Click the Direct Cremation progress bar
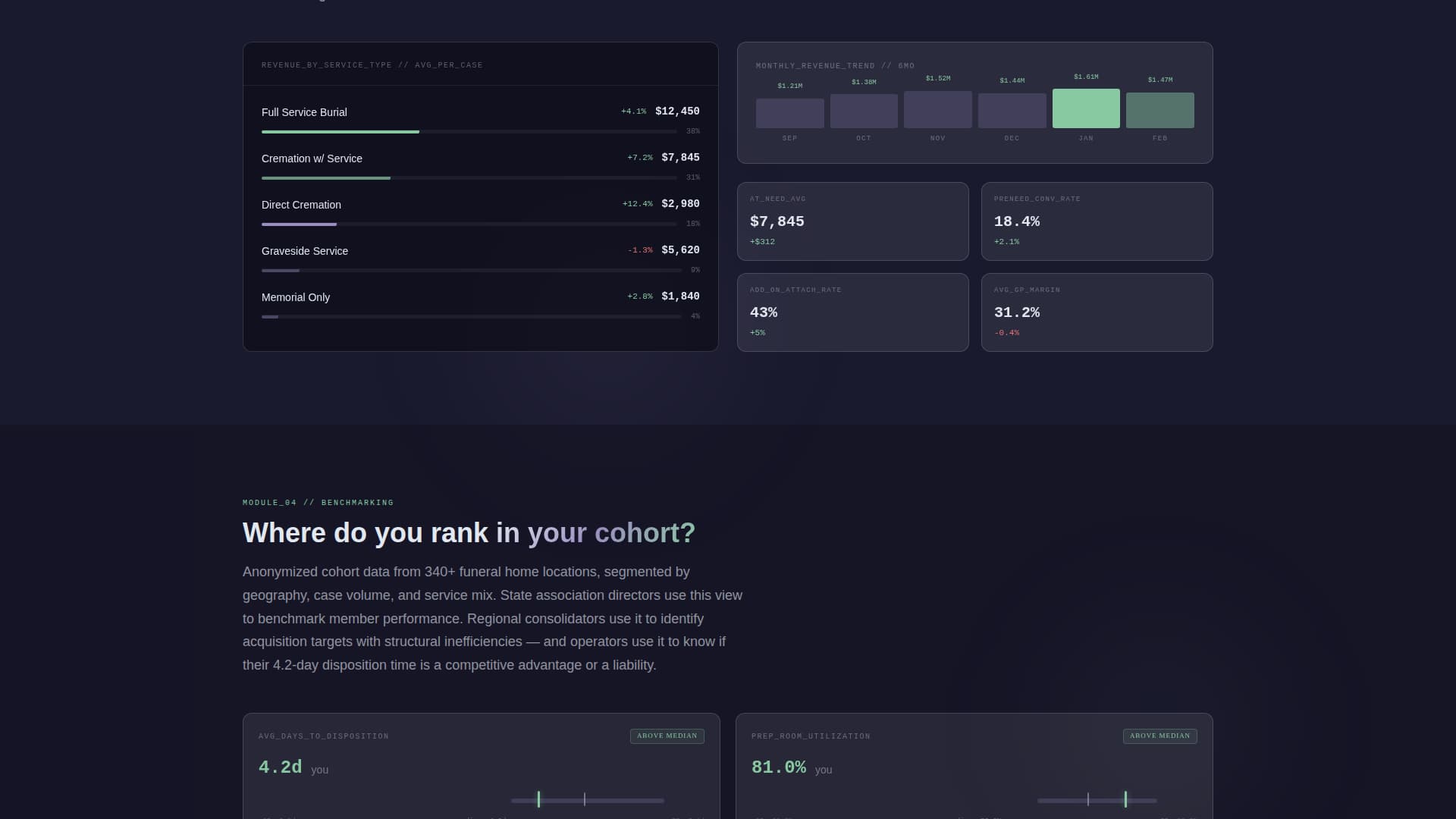Viewport: 1456px width, 819px height. point(469,224)
